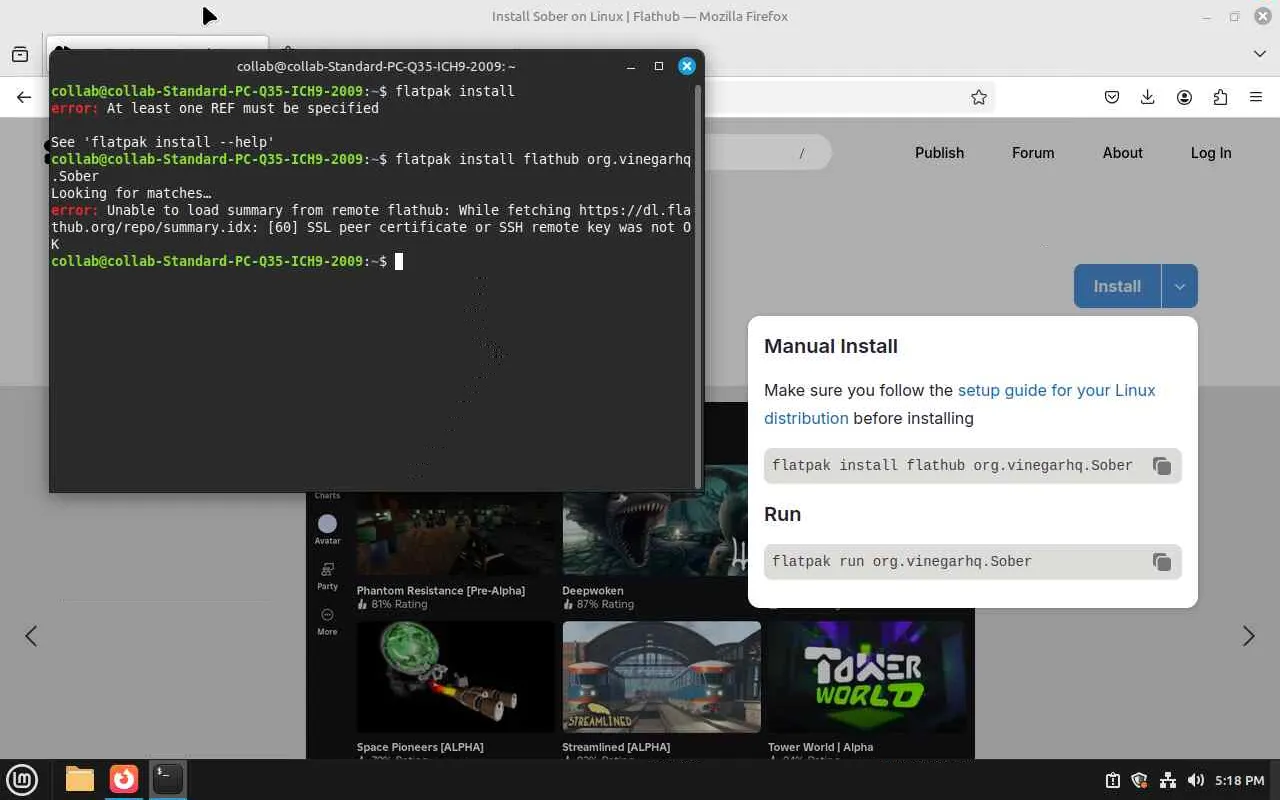Image resolution: width=1280 pixels, height=800 pixels.
Task: Expand the Install button dropdown arrow
Action: point(1179,287)
